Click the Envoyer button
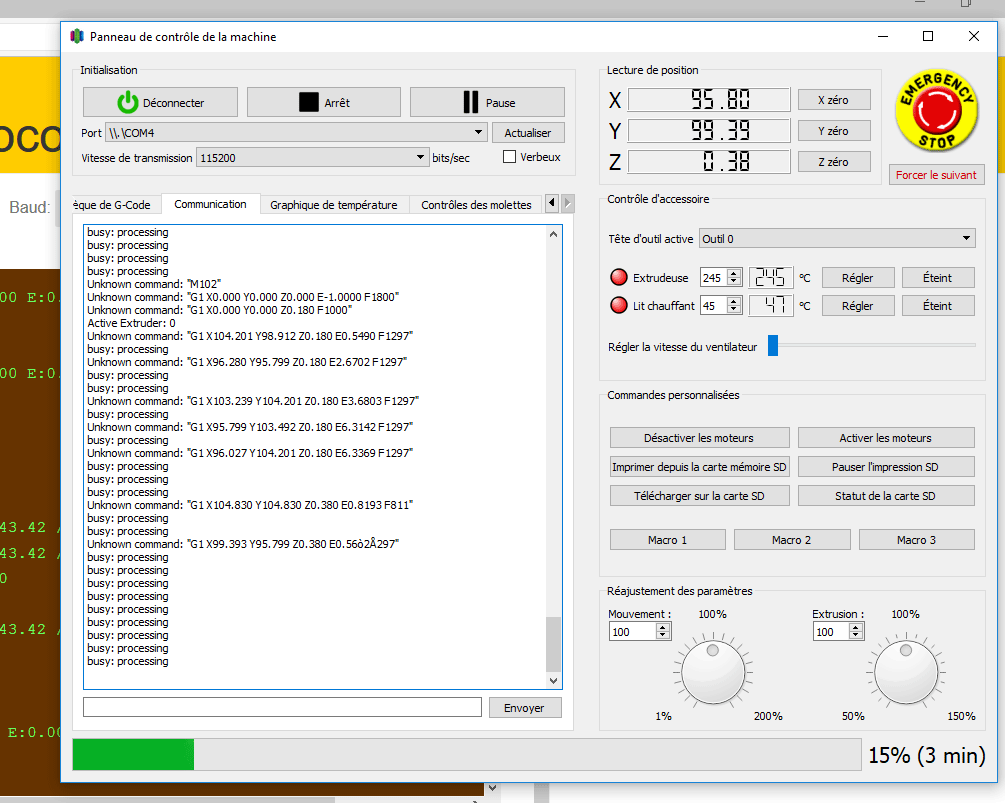 pos(524,708)
